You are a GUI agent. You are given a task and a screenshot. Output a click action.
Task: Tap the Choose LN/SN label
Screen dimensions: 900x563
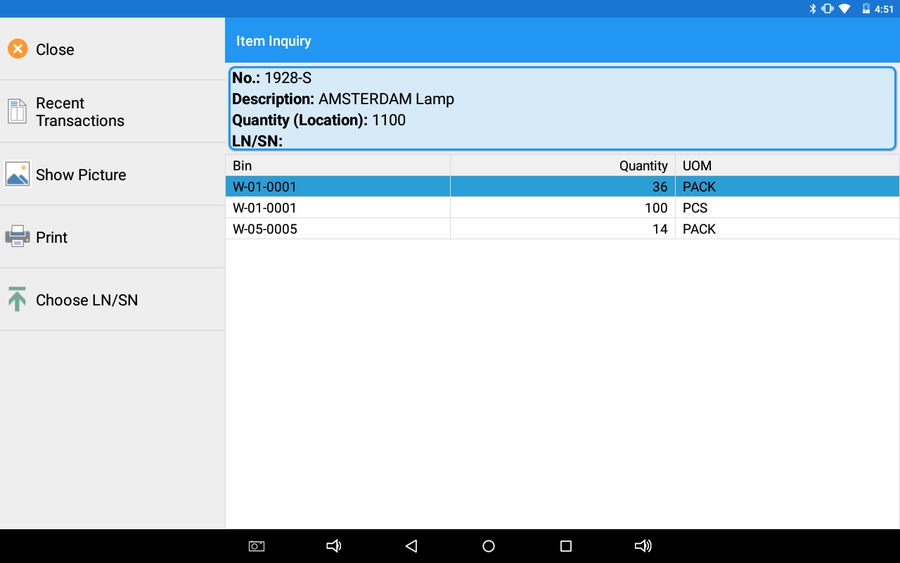(x=87, y=300)
